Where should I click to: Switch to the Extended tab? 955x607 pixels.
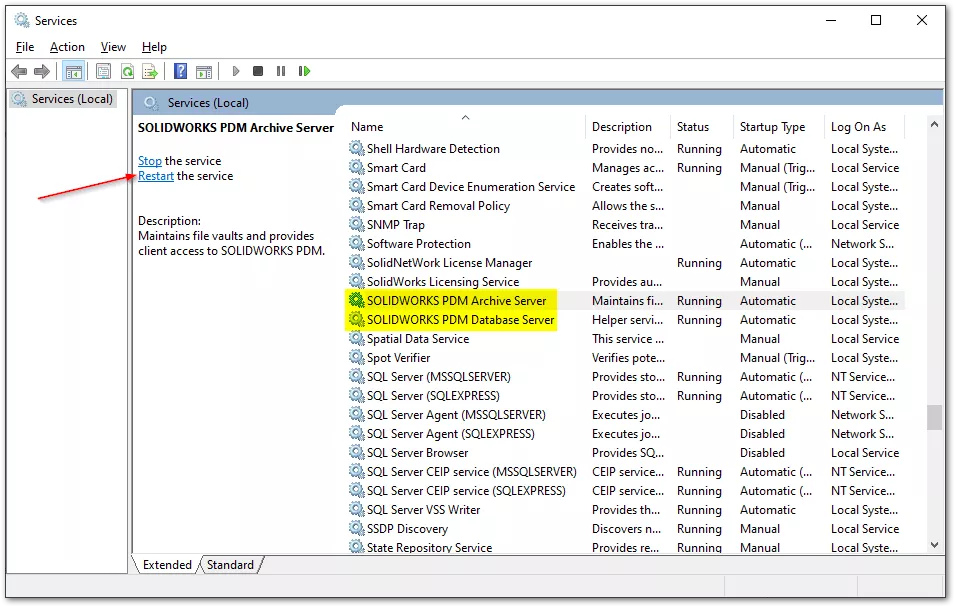[167, 565]
